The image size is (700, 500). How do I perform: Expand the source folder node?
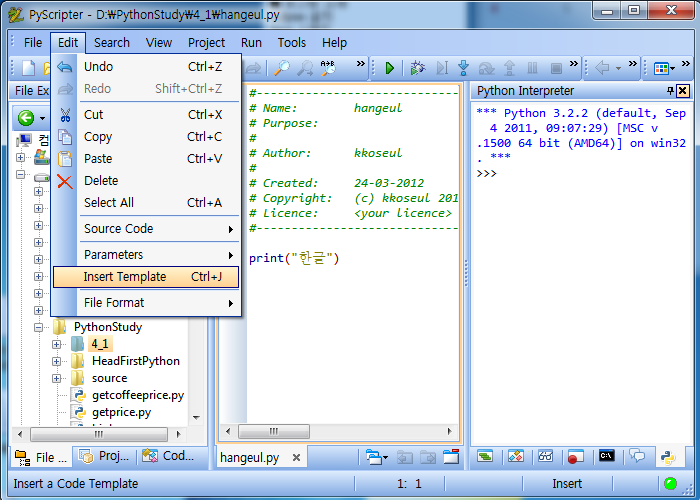click(x=56, y=378)
